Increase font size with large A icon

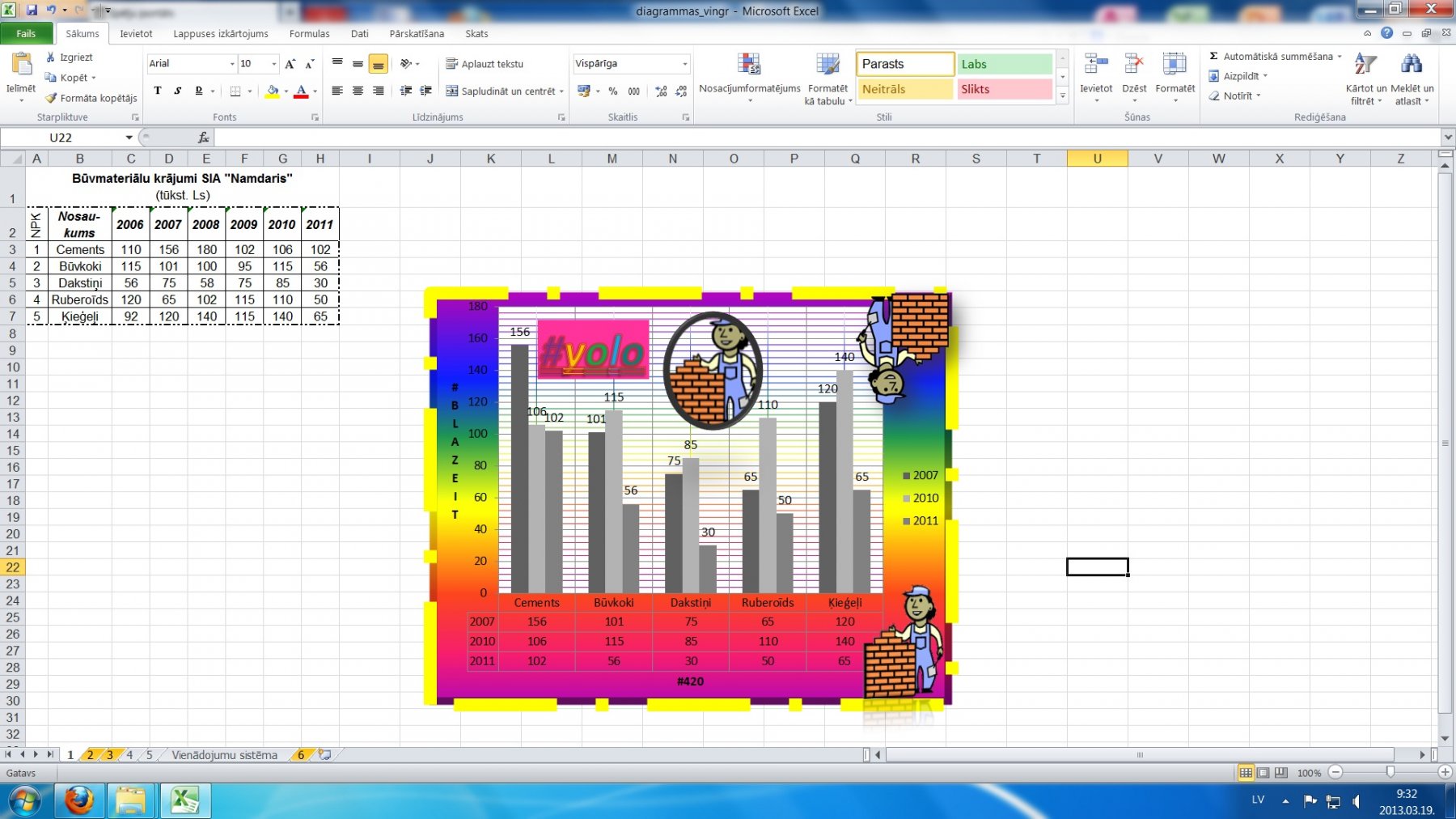[x=290, y=64]
